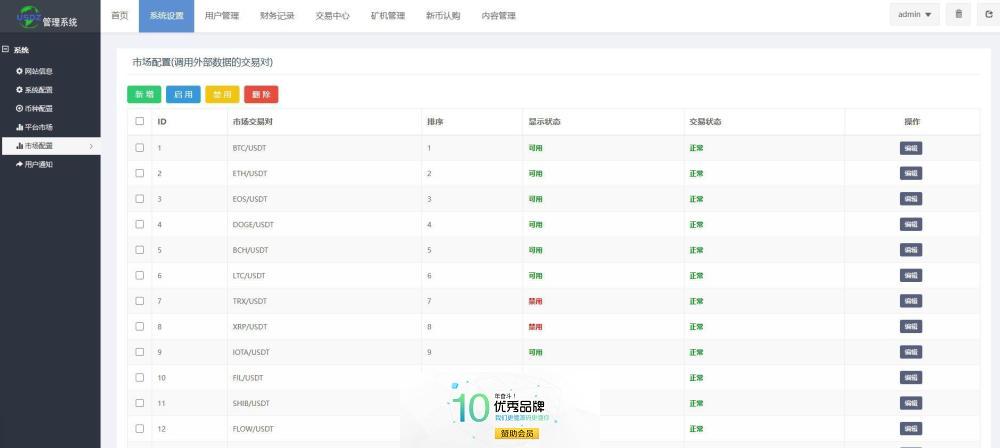Select the checkbox for DOGE/USDT row
The image size is (1000, 448).
tap(140, 224)
